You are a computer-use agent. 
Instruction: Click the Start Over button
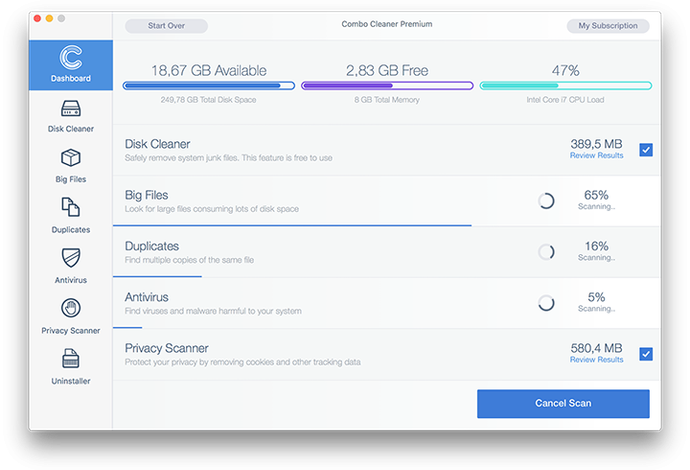[167, 26]
